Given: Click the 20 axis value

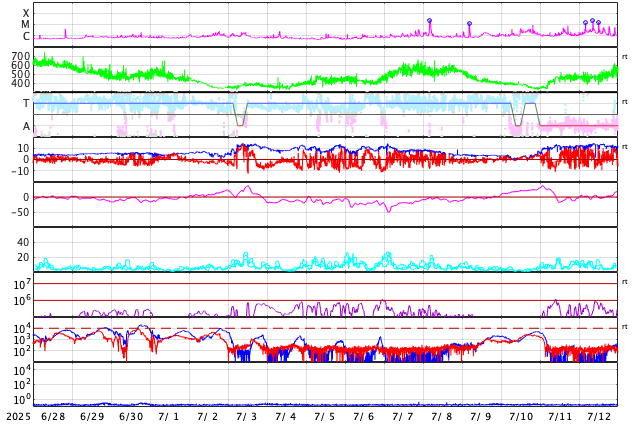Looking at the screenshot, I should pyautogui.click(x=23, y=257).
